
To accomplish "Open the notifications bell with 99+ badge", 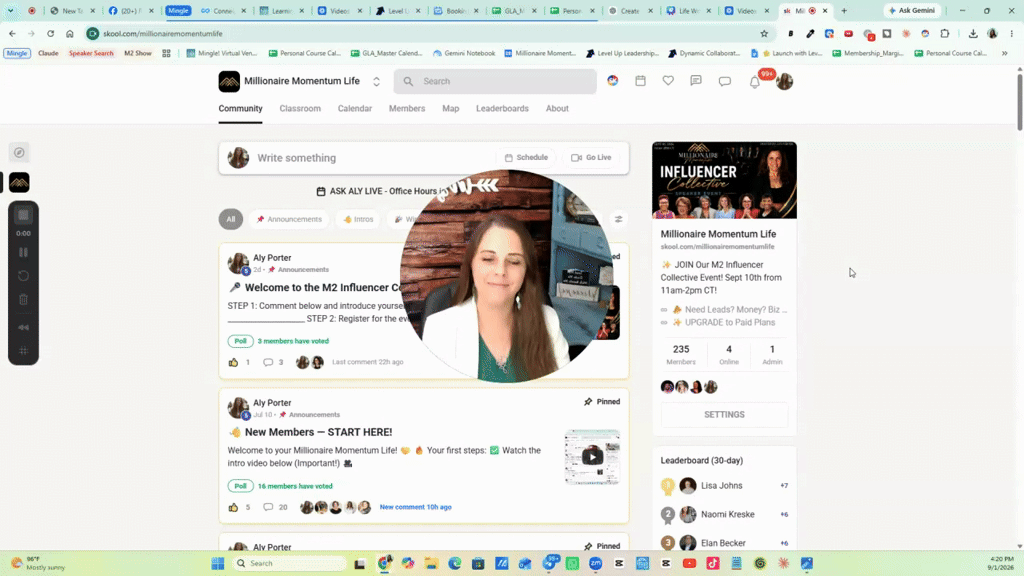I will point(754,82).
